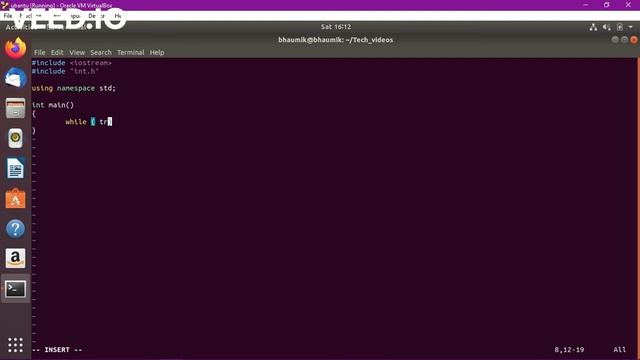Open the terminal File menu
This screenshot has height=360, width=640.
click(40, 53)
